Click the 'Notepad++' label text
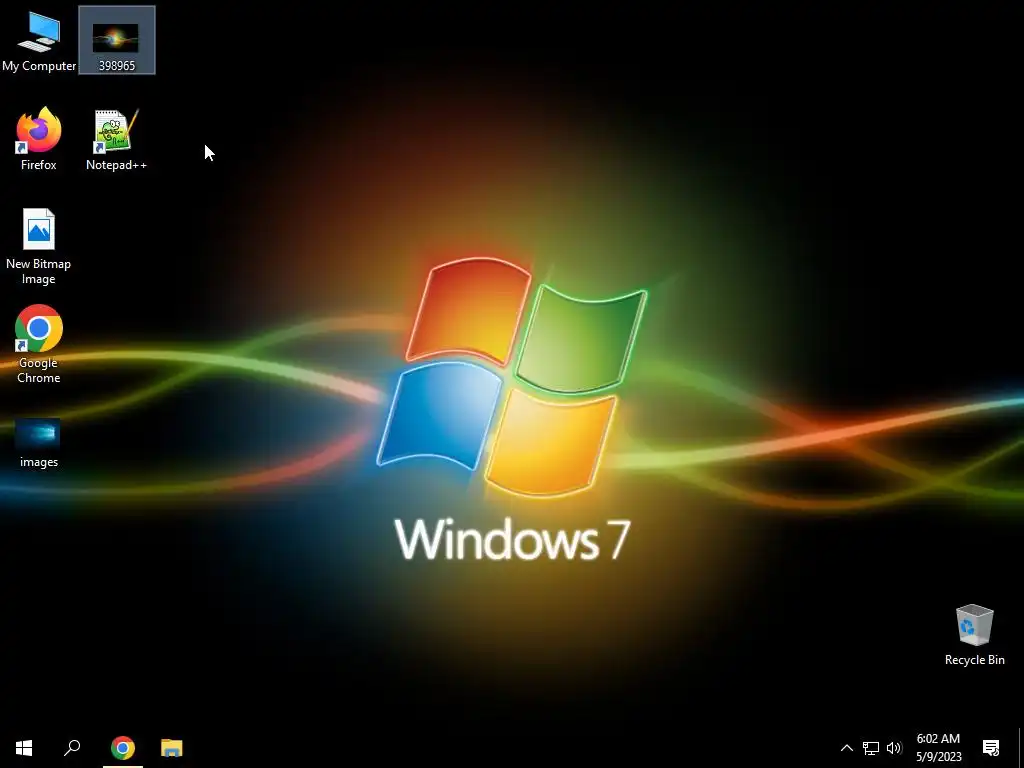 pos(116,165)
